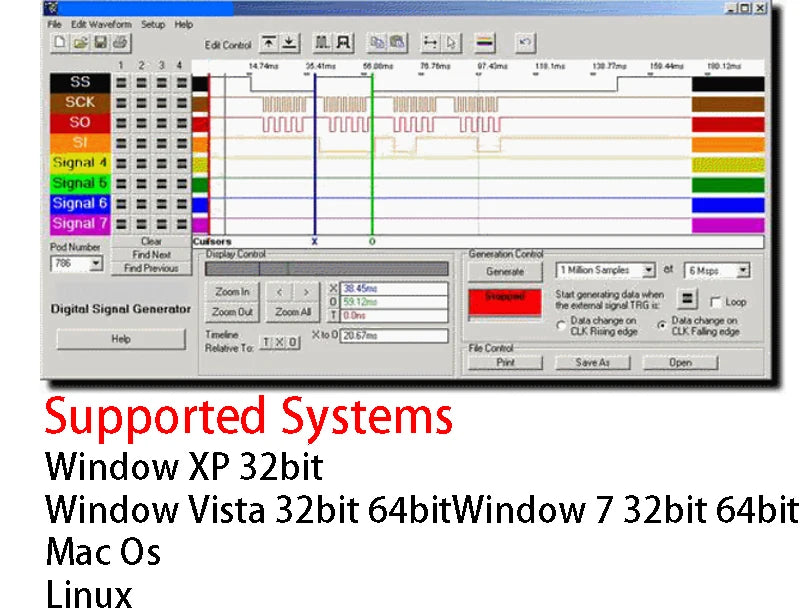Click the X cursor button beside 38.45ms
Viewport: 800px width, 612px height.
point(333,289)
